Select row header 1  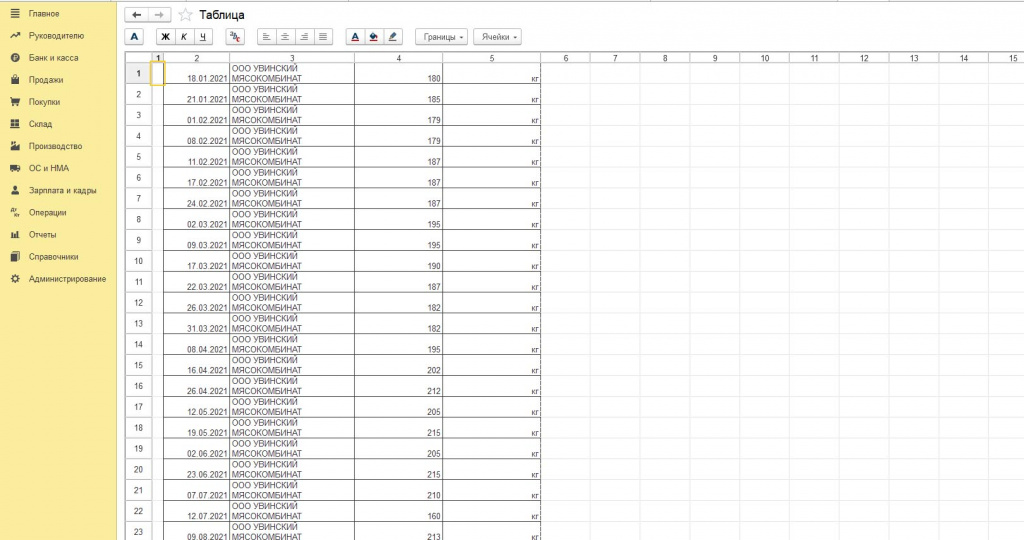click(x=138, y=73)
